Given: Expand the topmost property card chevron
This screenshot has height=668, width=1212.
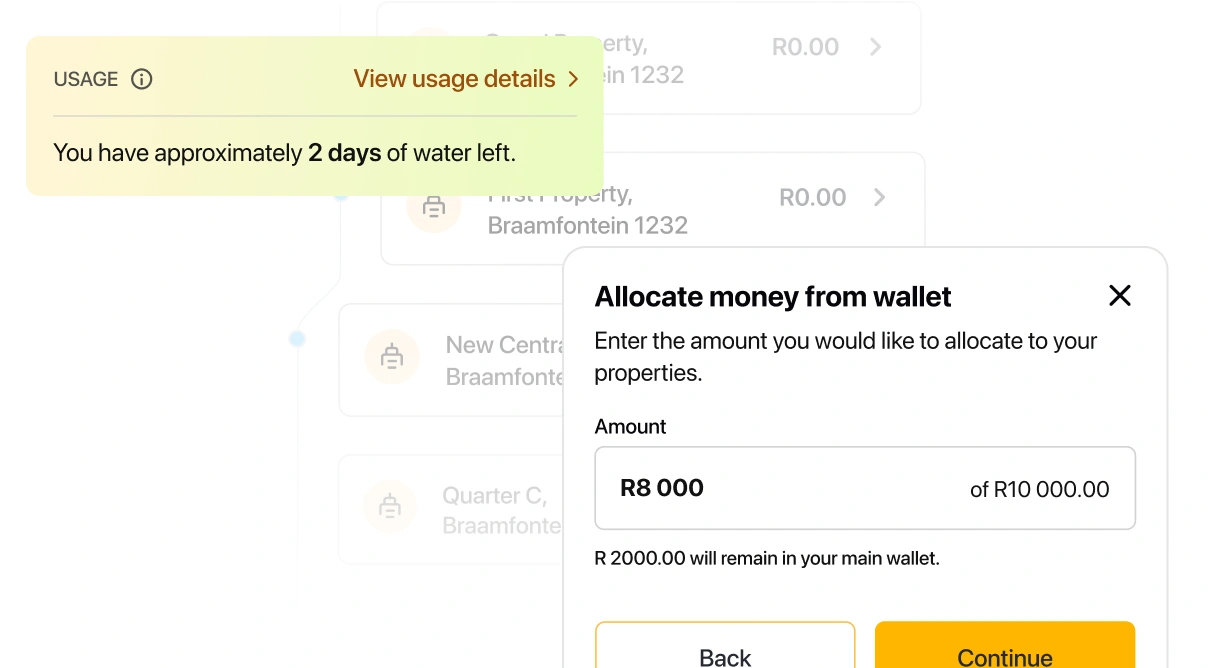Looking at the screenshot, I should [x=875, y=46].
